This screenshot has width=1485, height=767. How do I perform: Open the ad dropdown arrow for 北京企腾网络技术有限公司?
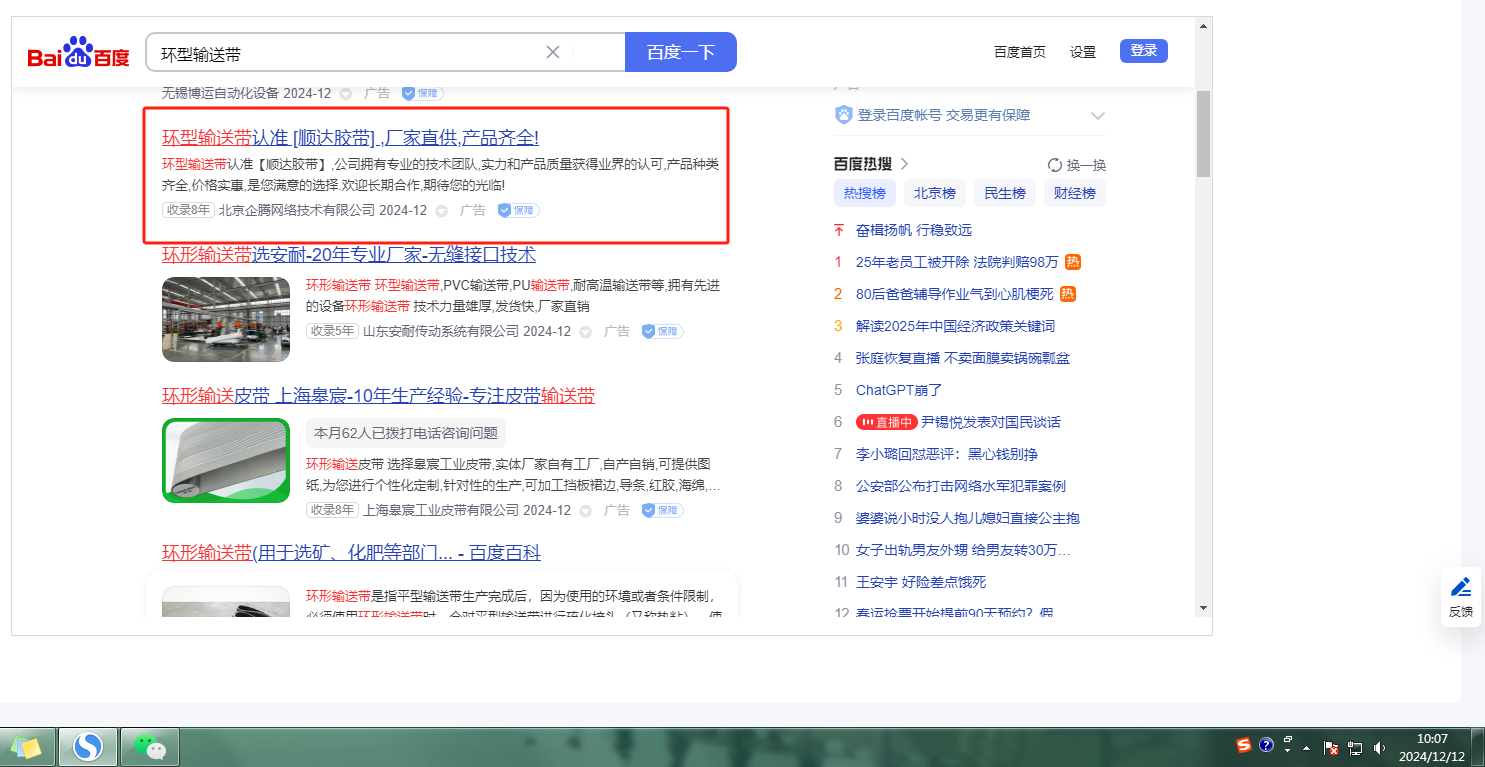(x=443, y=211)
